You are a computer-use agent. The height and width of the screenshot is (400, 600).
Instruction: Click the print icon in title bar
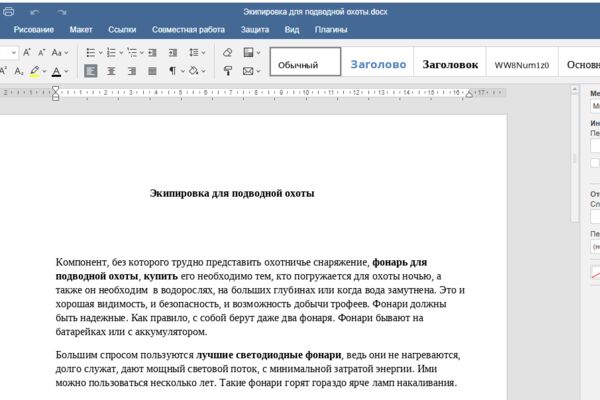tap(8, 12)
